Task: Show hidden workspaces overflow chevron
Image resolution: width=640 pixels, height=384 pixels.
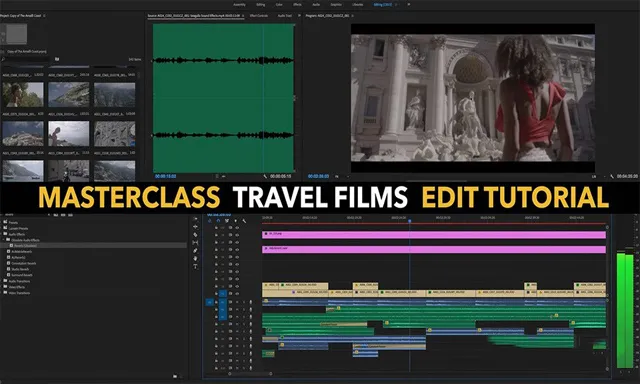Action: [x=409, y=4]
